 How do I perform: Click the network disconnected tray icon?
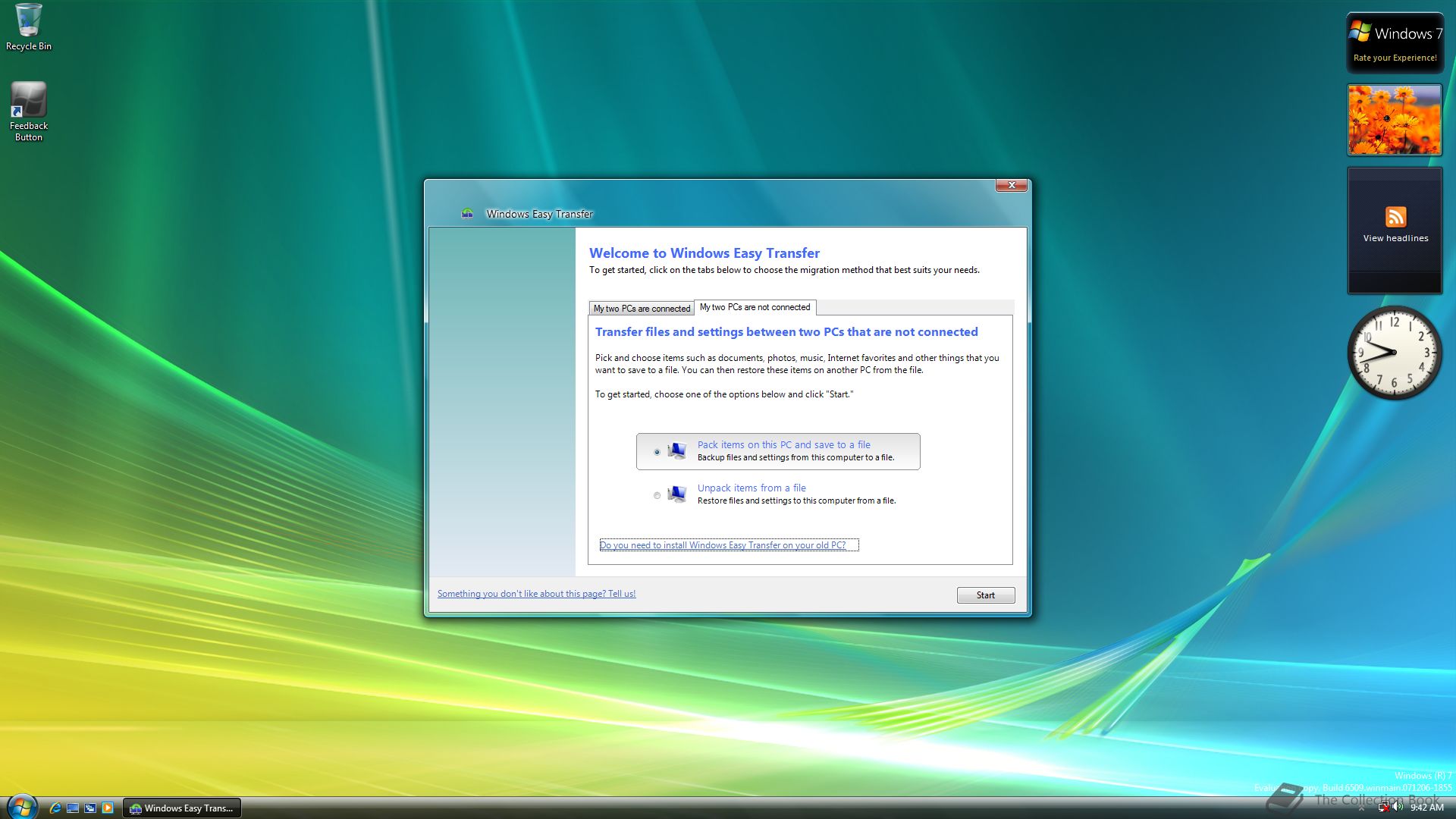coord(1384,808)
